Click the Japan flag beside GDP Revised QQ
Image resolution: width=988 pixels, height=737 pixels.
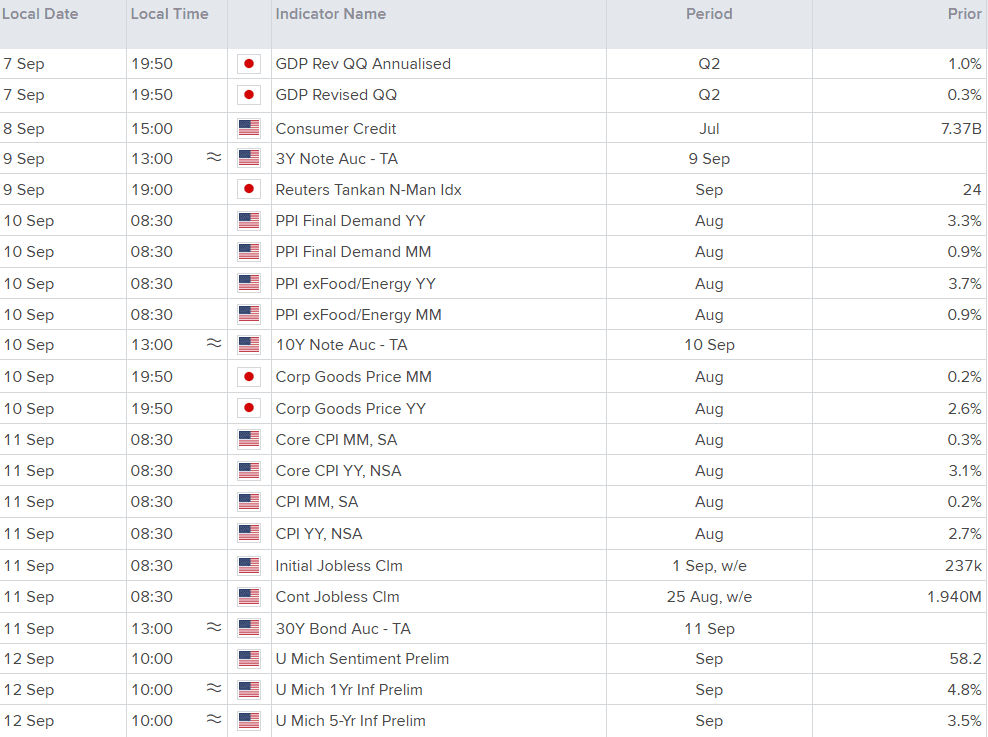(x=249, y=94)
